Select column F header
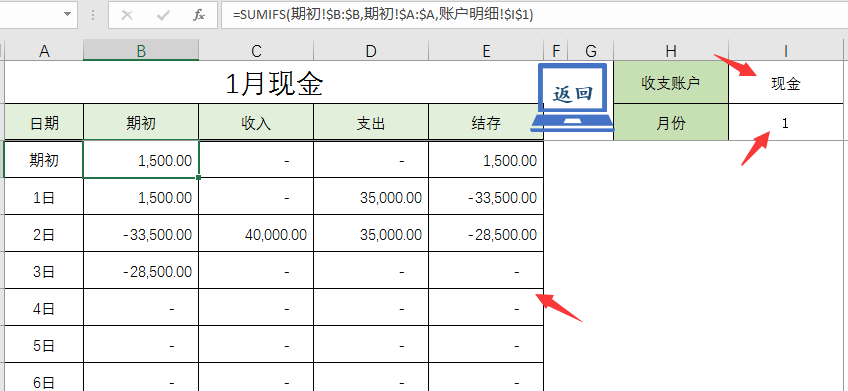Image resolution: width=848 pixels, height=391 pixels. (555, 51)
